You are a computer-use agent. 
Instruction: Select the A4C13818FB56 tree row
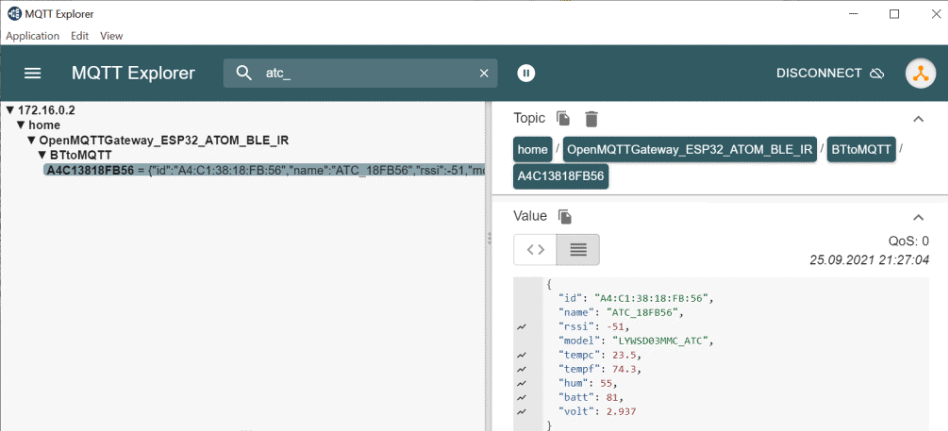[265, 170]
